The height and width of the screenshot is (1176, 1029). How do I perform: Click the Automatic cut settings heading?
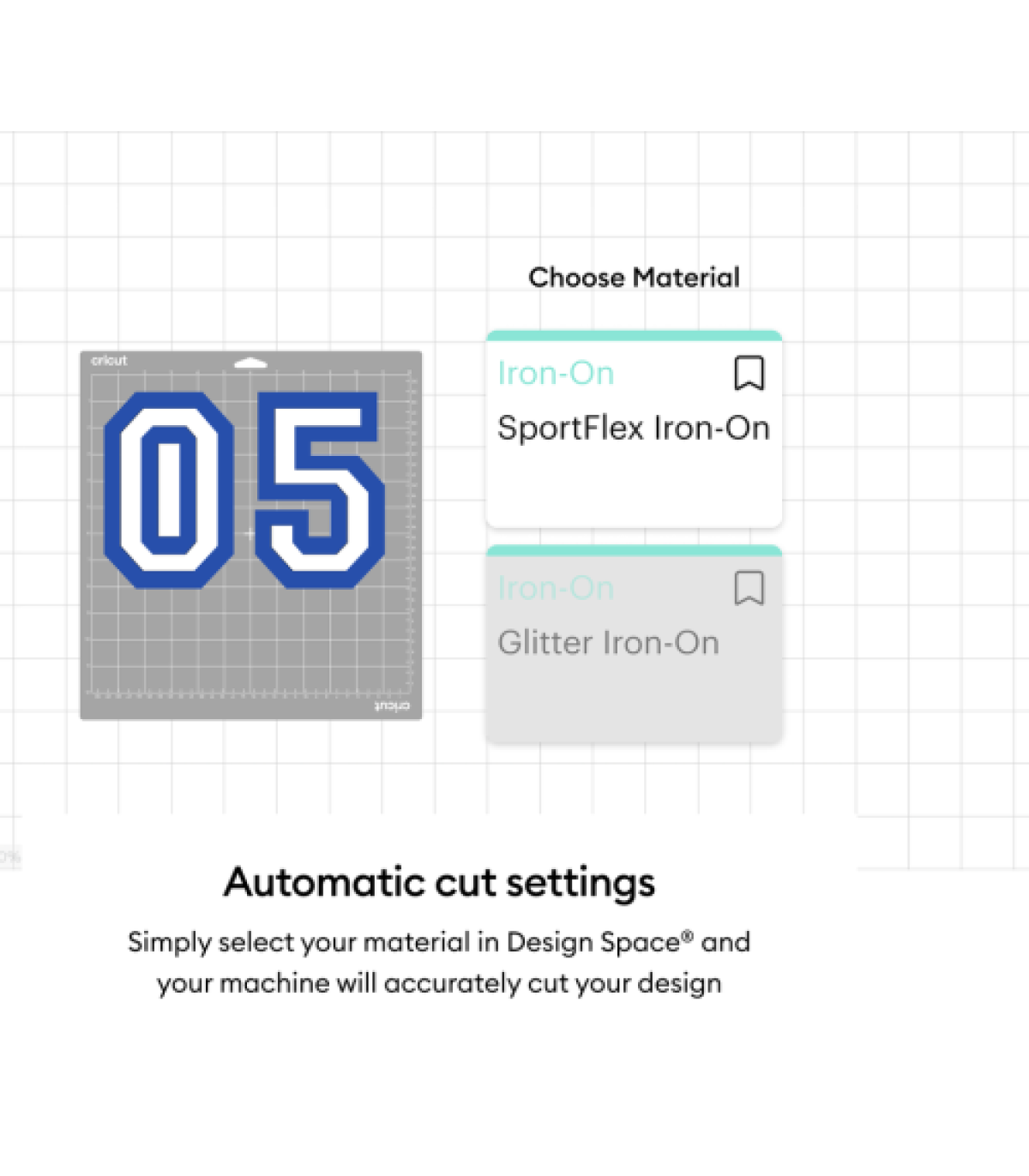point(439,882)
